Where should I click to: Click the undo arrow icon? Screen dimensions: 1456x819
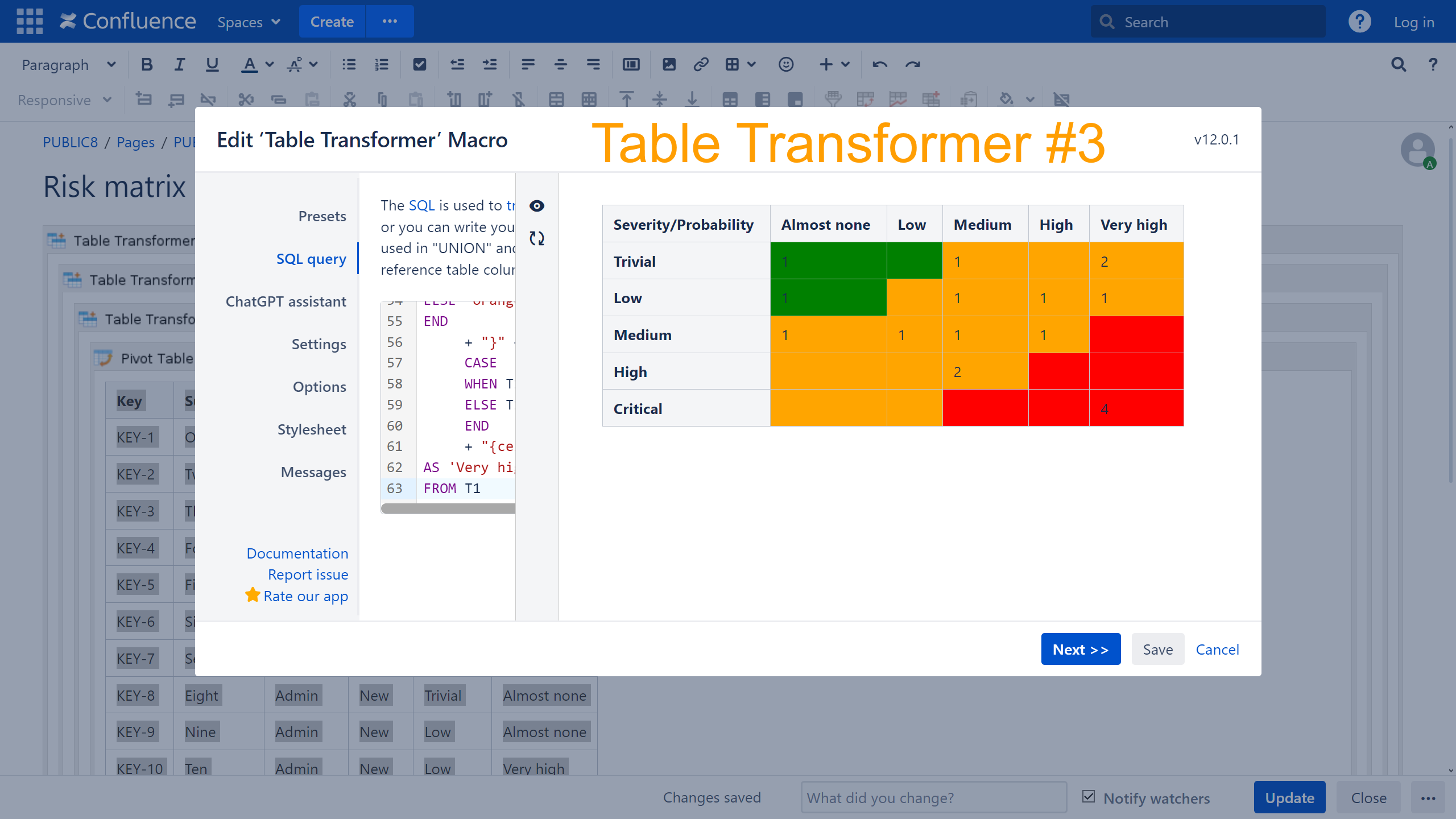click(x=879, y=65)
